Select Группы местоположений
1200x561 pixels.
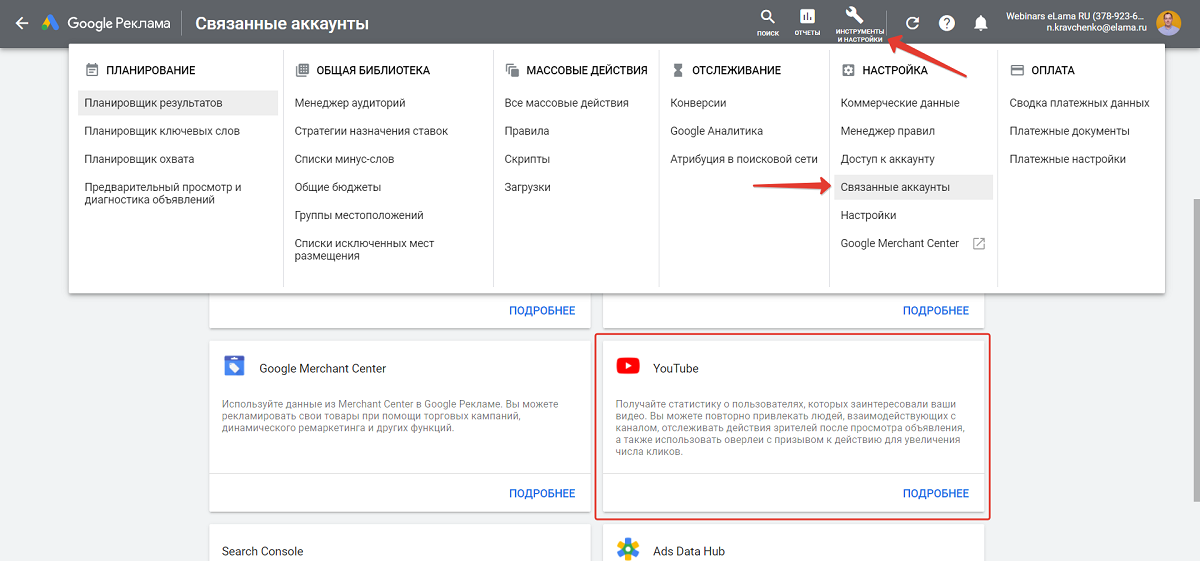(x=359, y=215)
